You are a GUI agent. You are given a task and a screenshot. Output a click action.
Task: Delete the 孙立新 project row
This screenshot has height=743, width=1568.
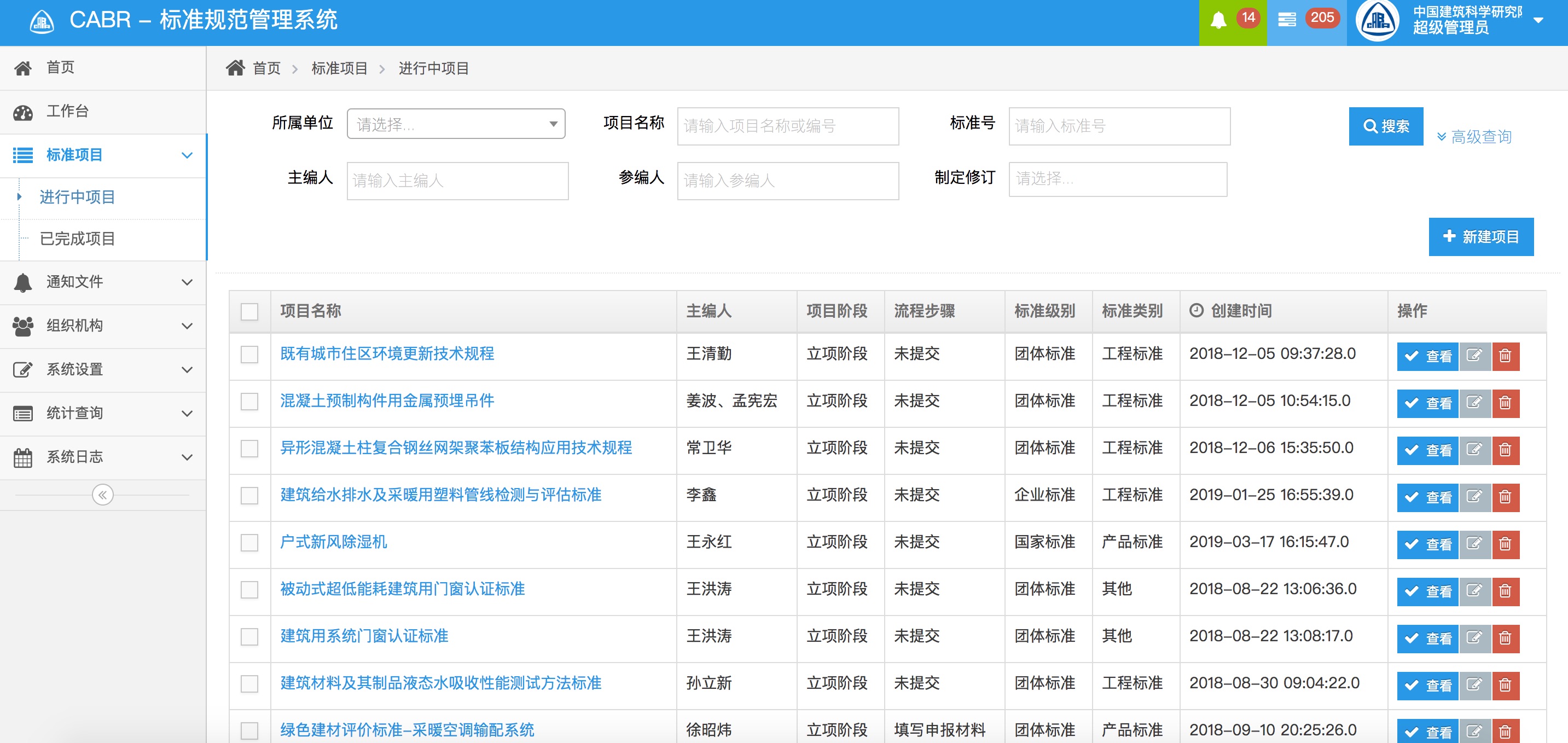tap(1505, 685)
